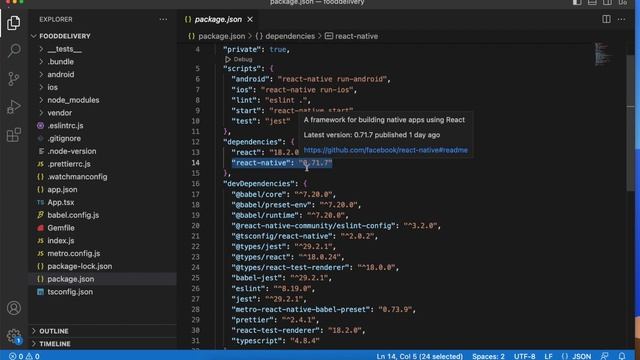Click "@babel/core" key on line 17
The height and width of the screenshot is (360, 640).
(x=259, y=194)
